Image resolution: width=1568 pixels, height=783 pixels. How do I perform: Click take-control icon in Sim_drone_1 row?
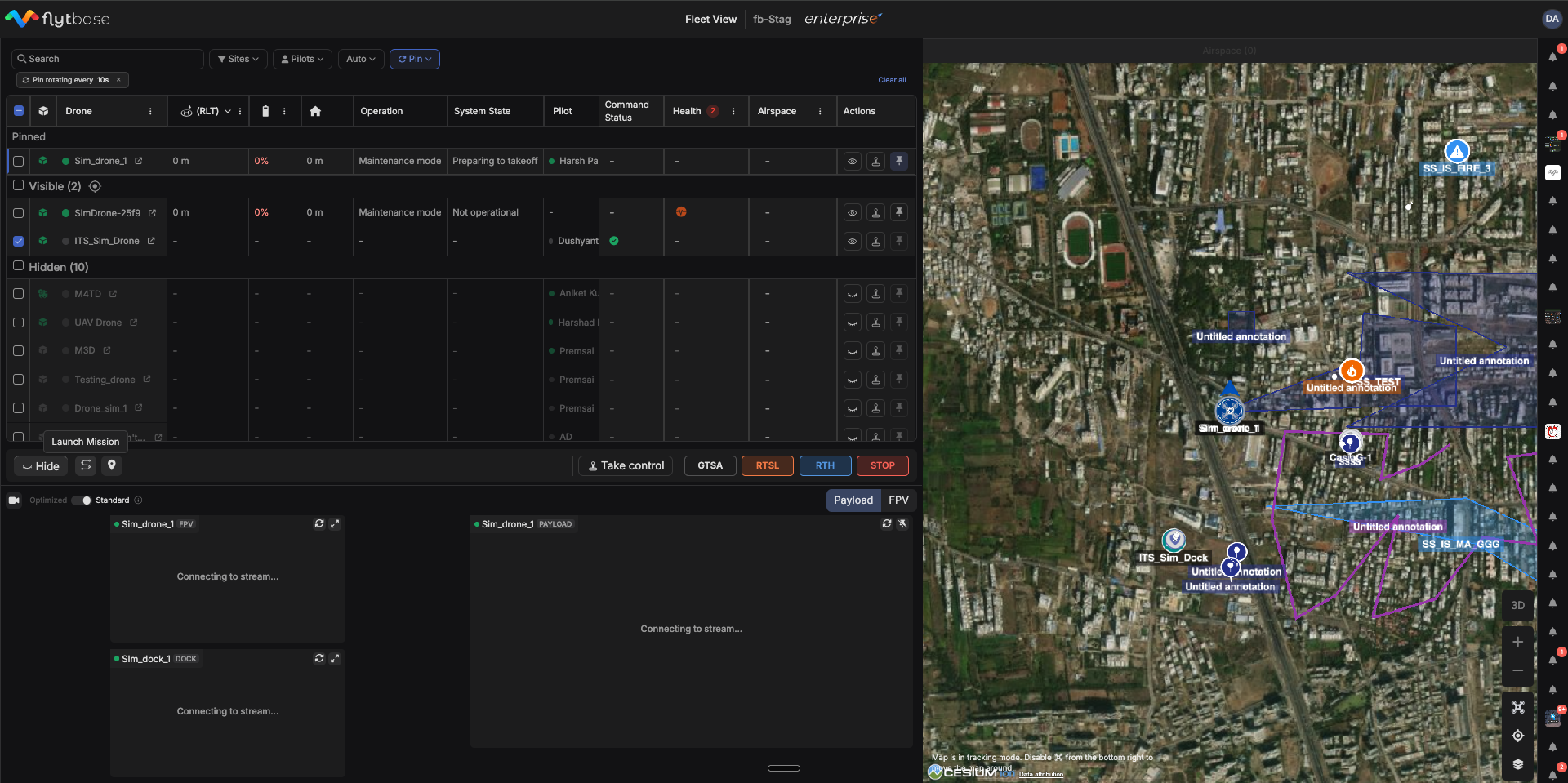click(x=875, y=161)
